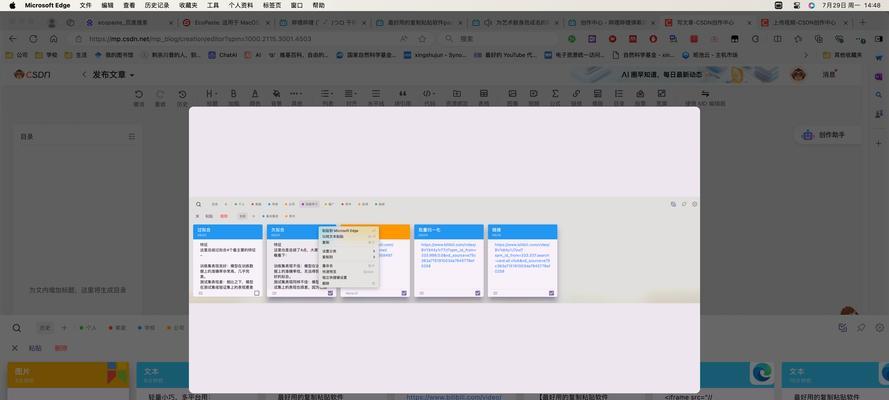Select the red 重要 tag in EcoPaste
The width and height of the screenshot is (889, 400).
pyautogui.click(x=117, y=327)
